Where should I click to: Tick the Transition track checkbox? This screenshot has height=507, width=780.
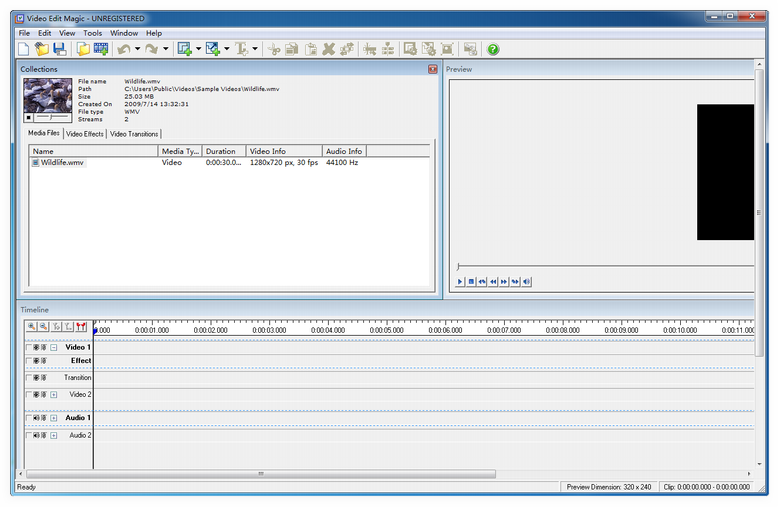tap(29, 378)
